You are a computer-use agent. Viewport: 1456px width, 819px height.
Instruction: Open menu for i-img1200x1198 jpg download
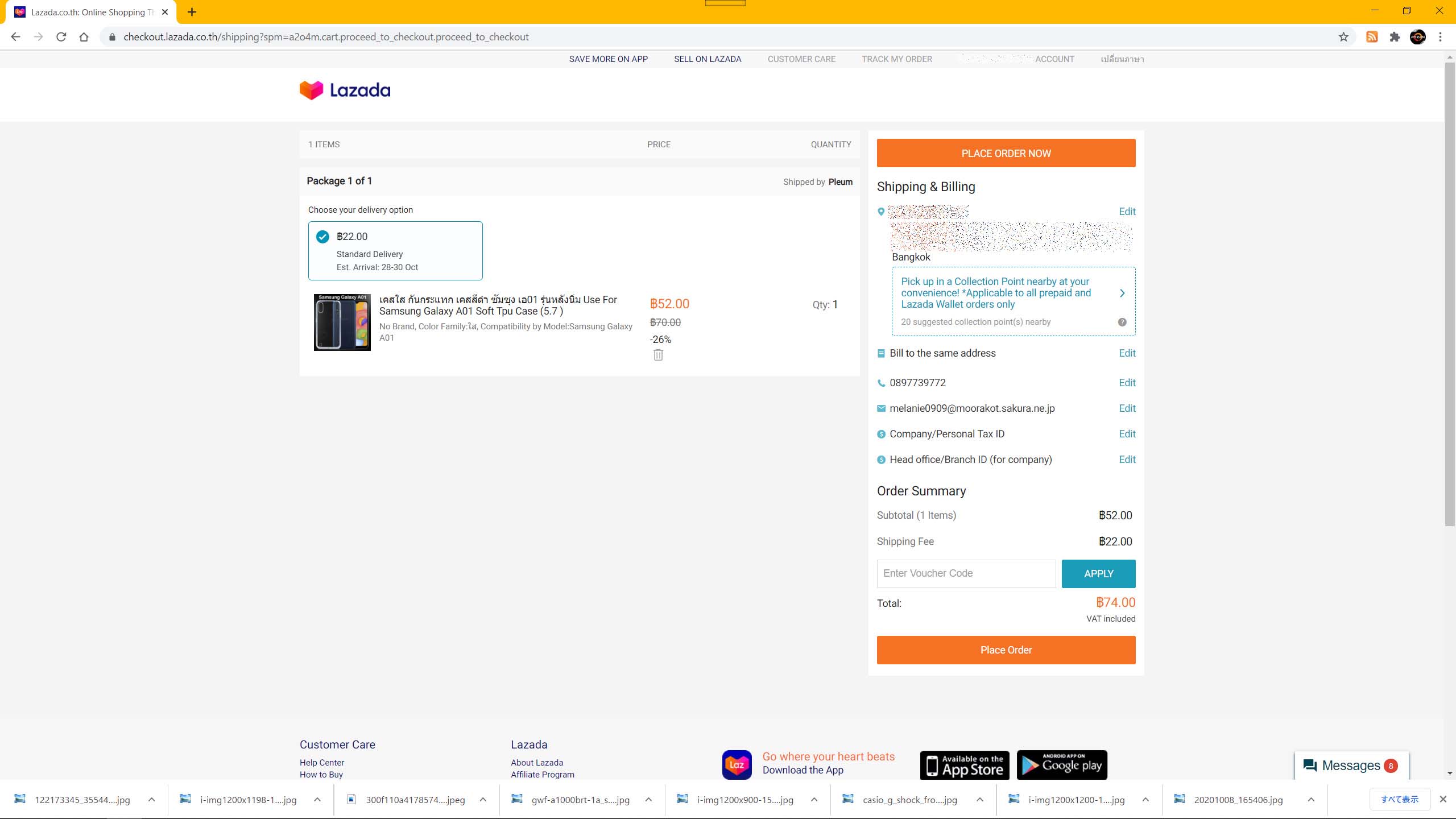point(317,800)
